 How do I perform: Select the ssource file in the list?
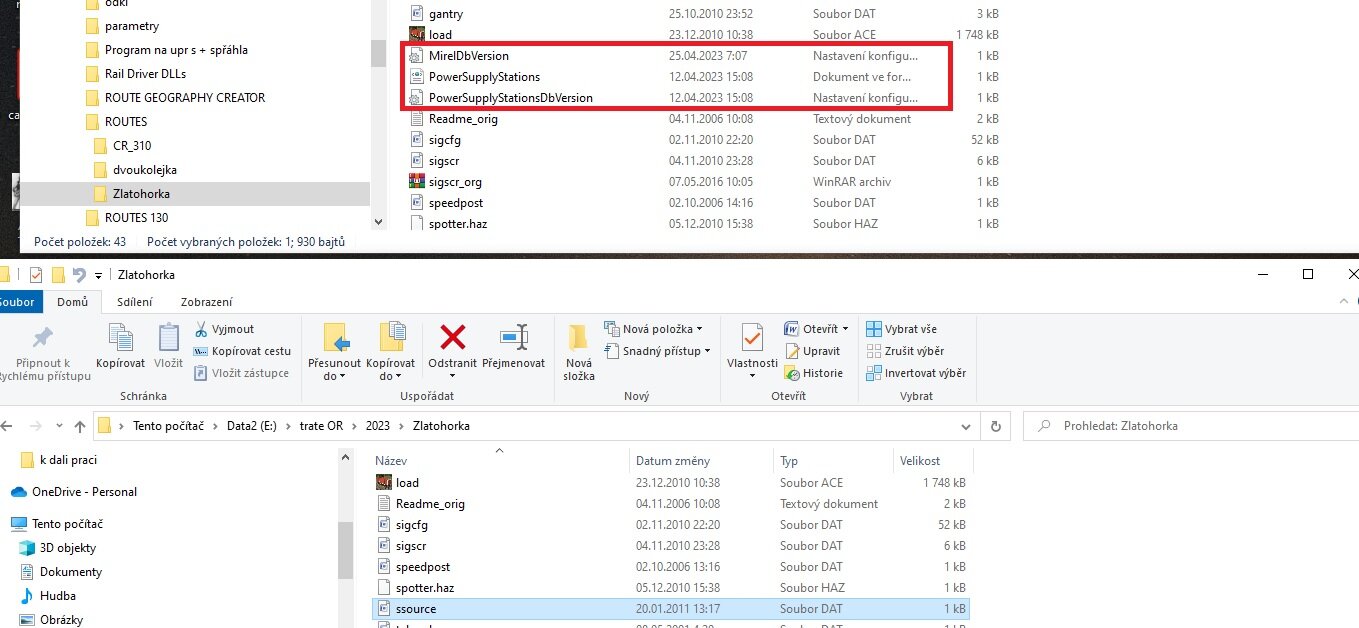click(x=416, y=609)
